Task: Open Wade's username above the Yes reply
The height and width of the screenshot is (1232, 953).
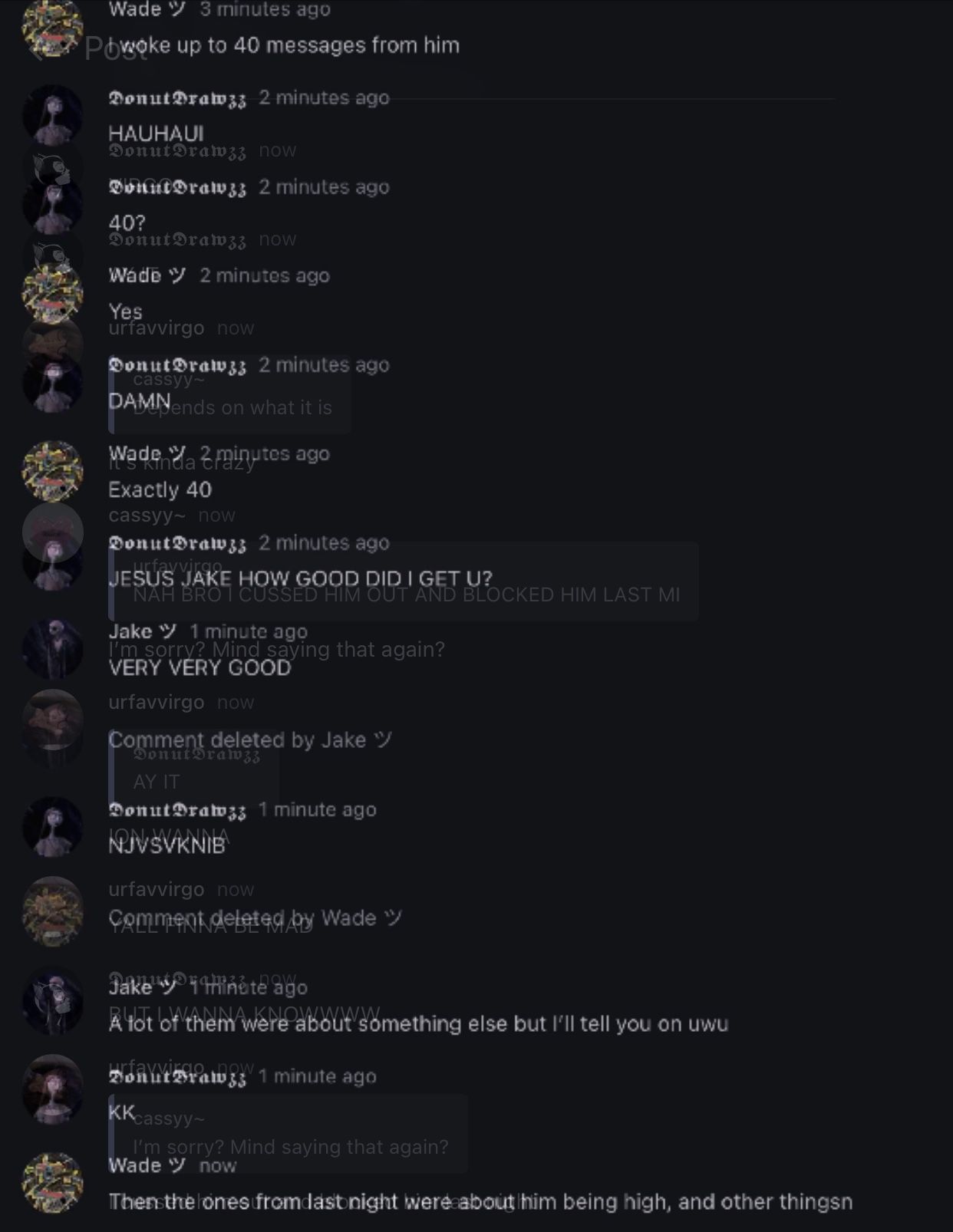Action: (x=147, y=275)
